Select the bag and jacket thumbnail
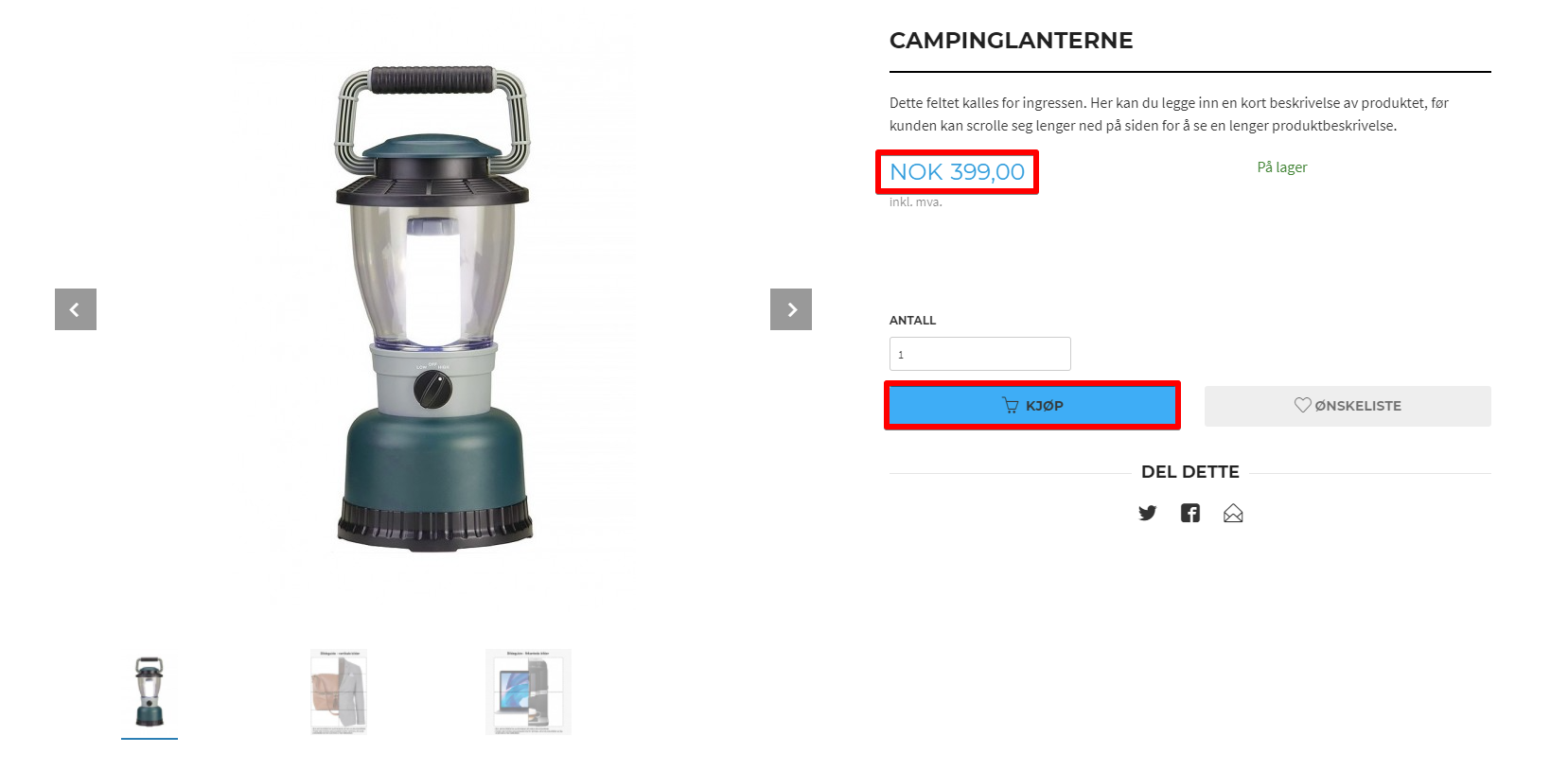 pyautogui.click(x=339, y=692)
